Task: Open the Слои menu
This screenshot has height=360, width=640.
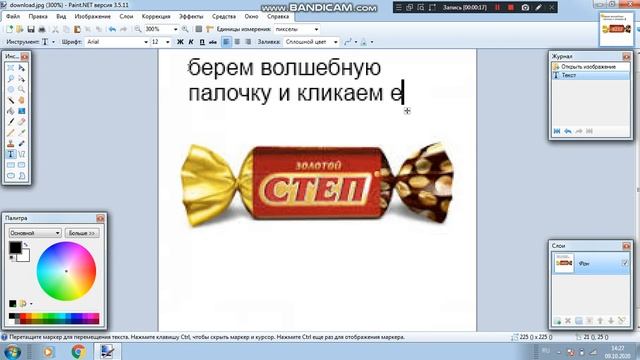Action: [x=126, y=17]
